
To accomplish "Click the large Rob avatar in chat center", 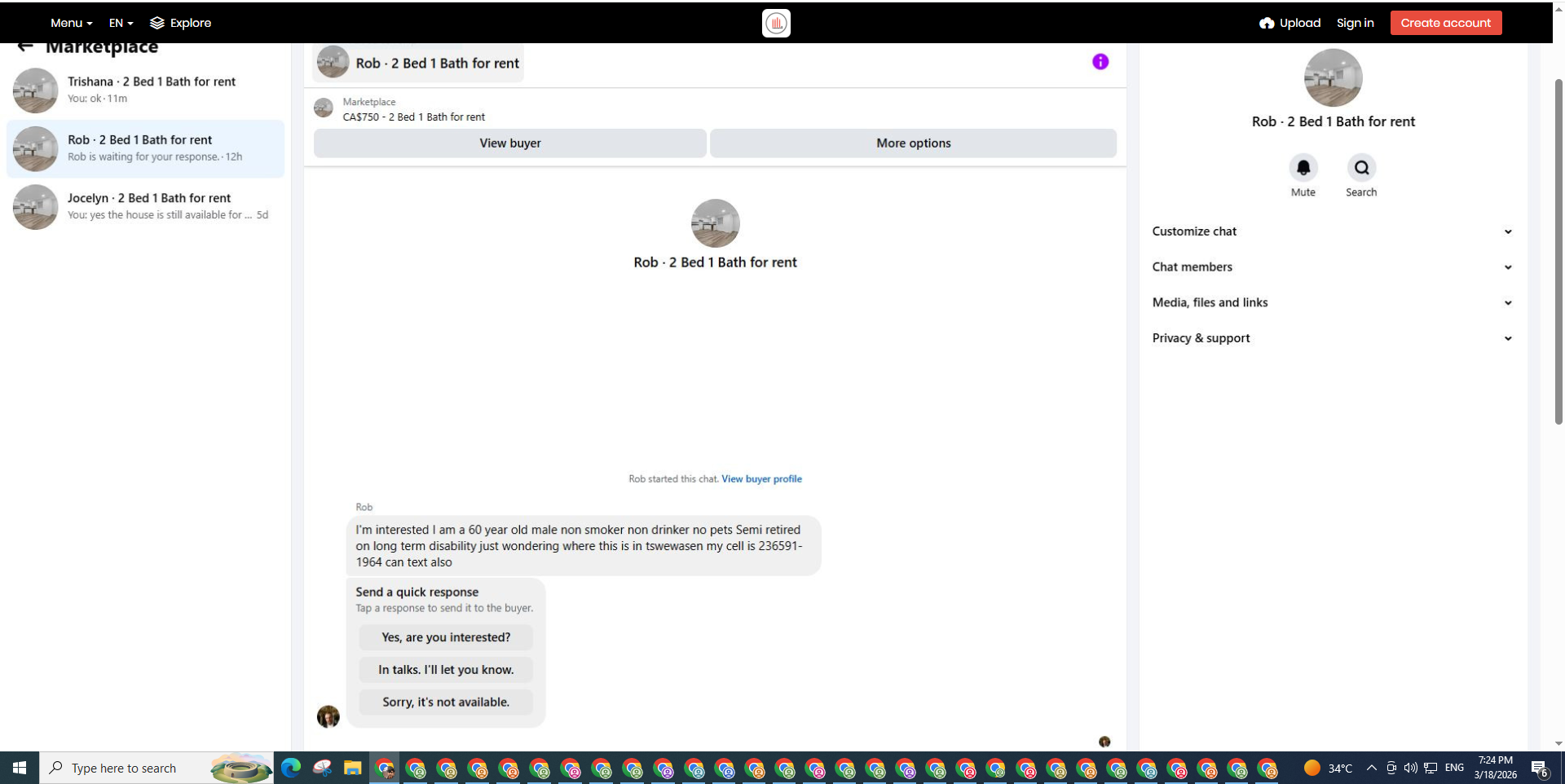I will 715,223.
